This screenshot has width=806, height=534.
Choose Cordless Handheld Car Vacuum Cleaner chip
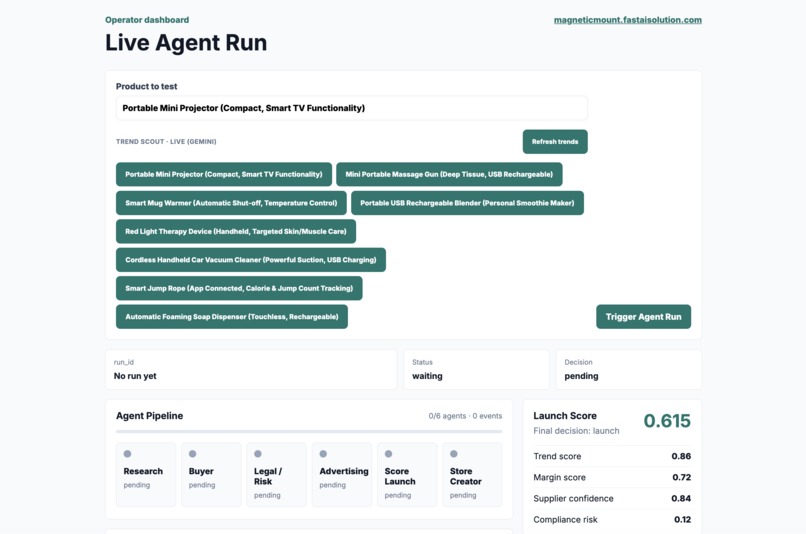click(x=251, y=260)
